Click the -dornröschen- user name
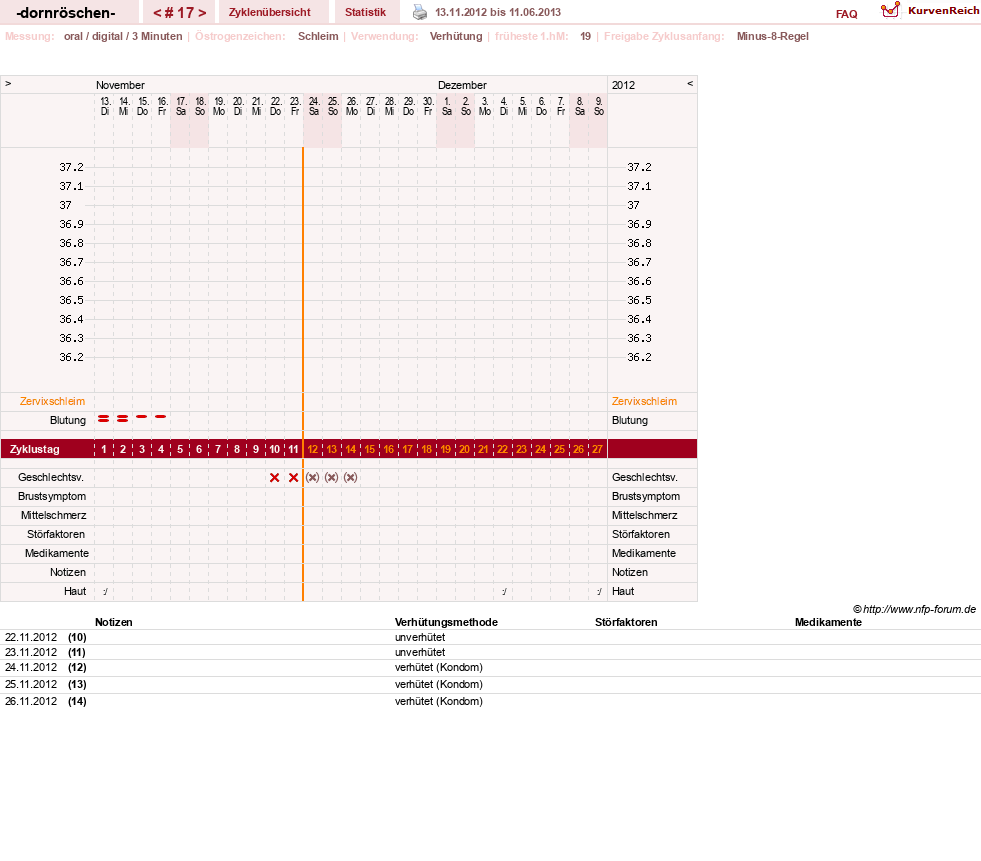The height and width of the screenshot is (861, 981). click(x=66, y=13)
